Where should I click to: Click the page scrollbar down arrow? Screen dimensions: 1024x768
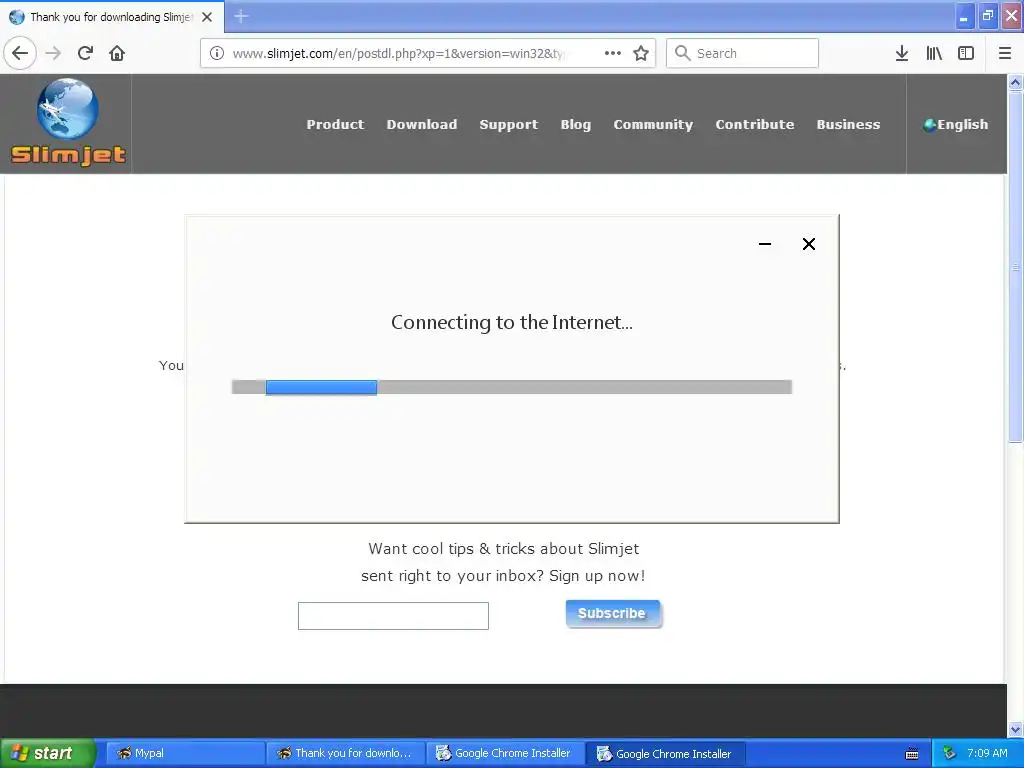1015,729
